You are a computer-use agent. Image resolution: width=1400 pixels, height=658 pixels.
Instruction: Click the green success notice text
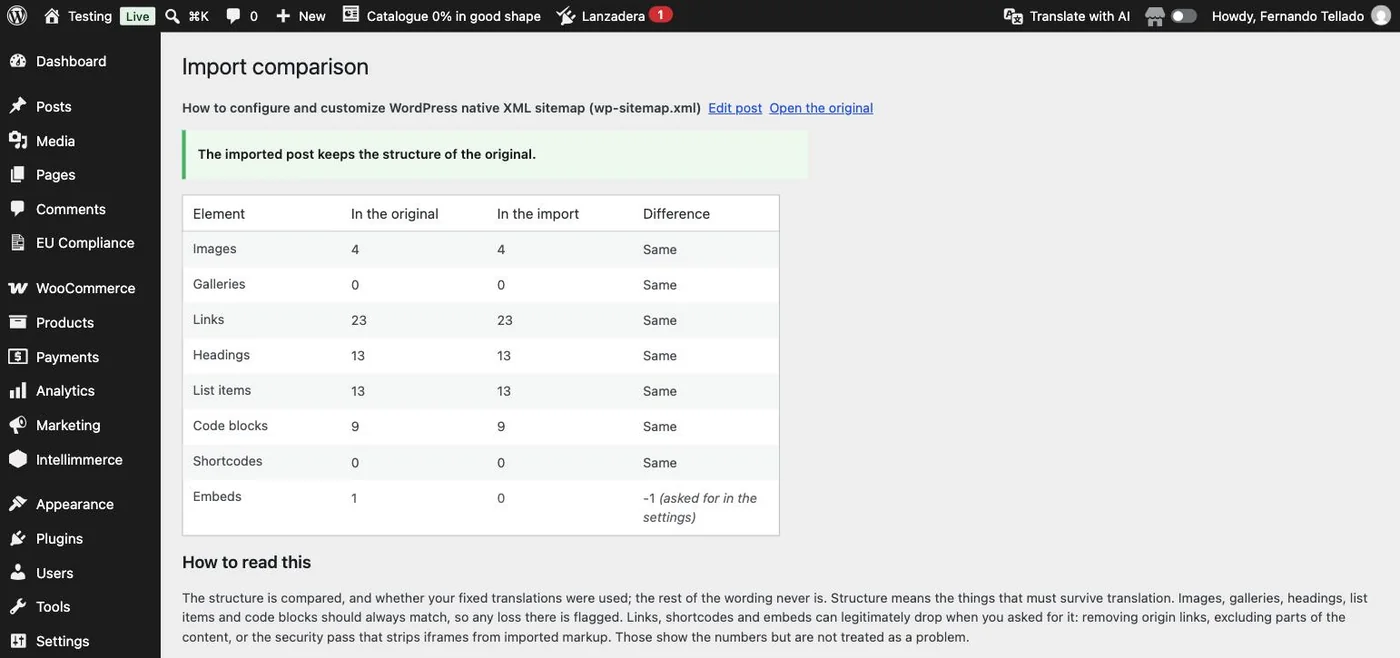tap(367, 154)
